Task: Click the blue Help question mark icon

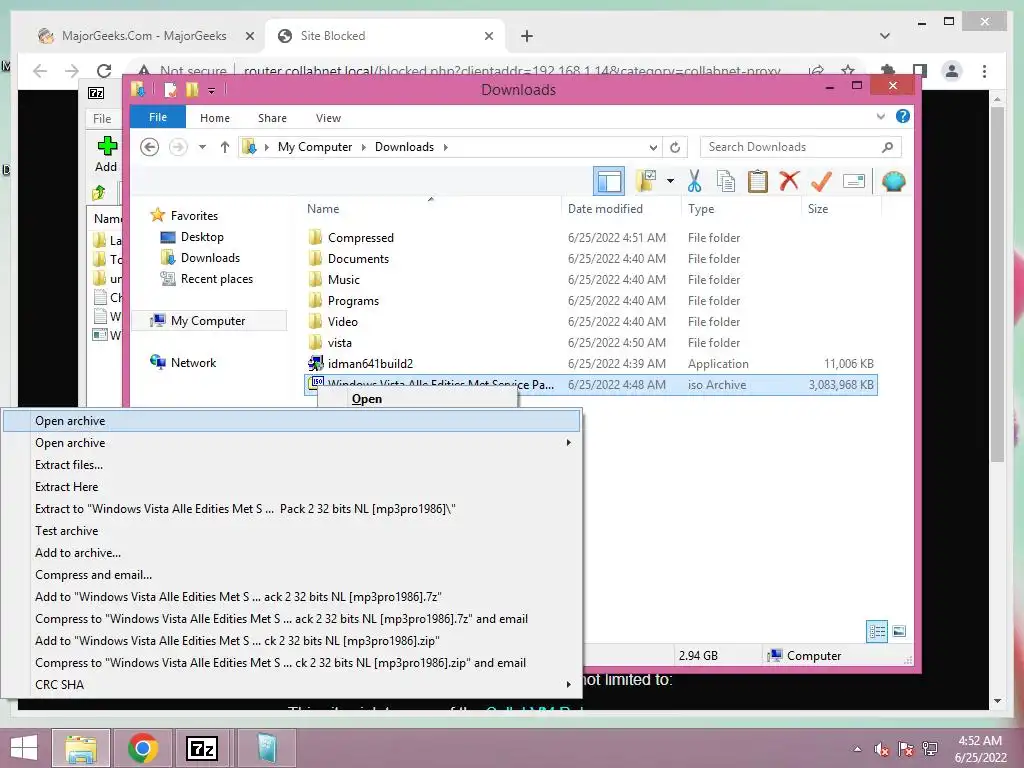Action: 903,116
